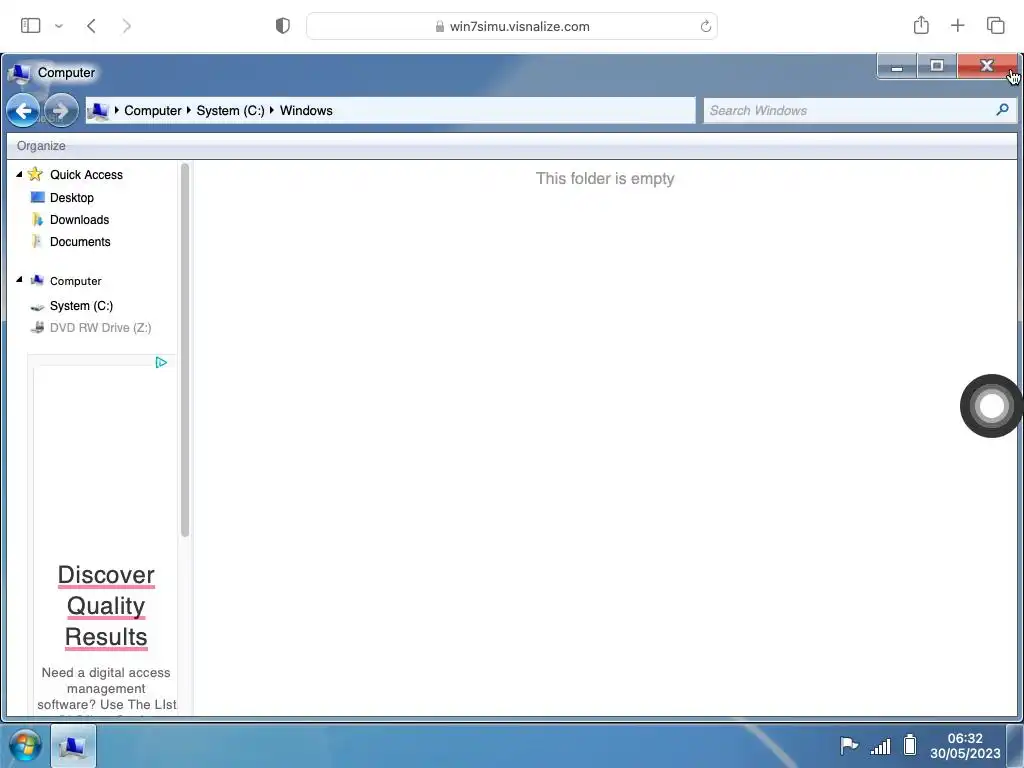Click the Computer icon in the sidebar tree

[x=37, y=281]
